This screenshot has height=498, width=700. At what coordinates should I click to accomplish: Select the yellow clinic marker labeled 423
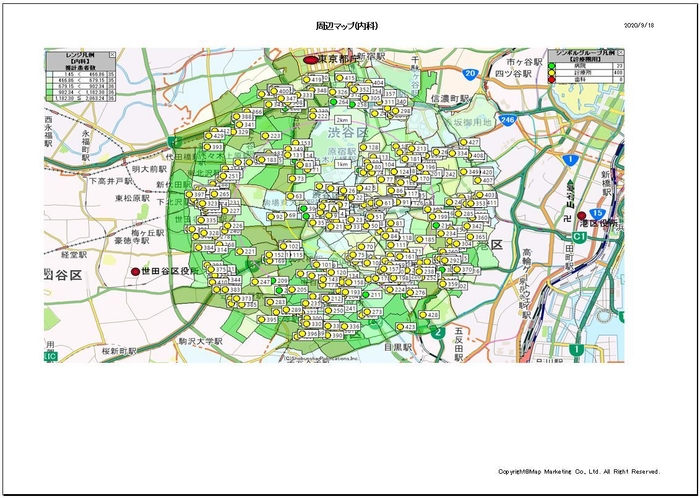click(400, 327)
